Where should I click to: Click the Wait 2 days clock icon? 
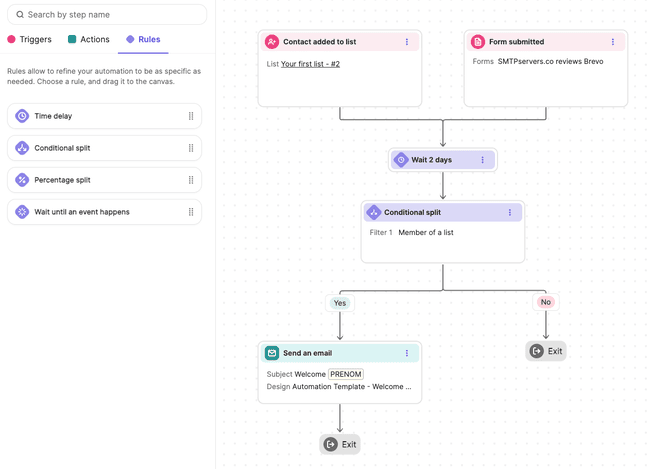click(401, 160)
